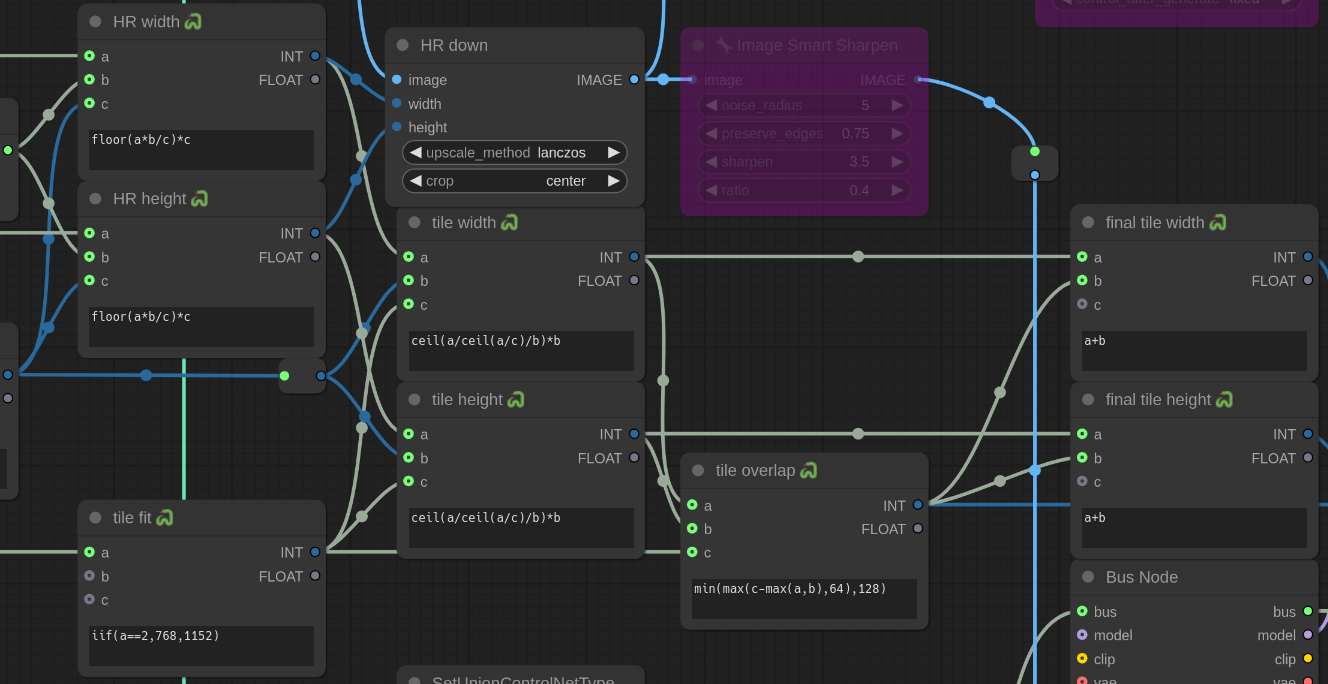Edit the final tile width a+b formula
This screenshot has width=1328, height=684.
tap(1195, 351)
